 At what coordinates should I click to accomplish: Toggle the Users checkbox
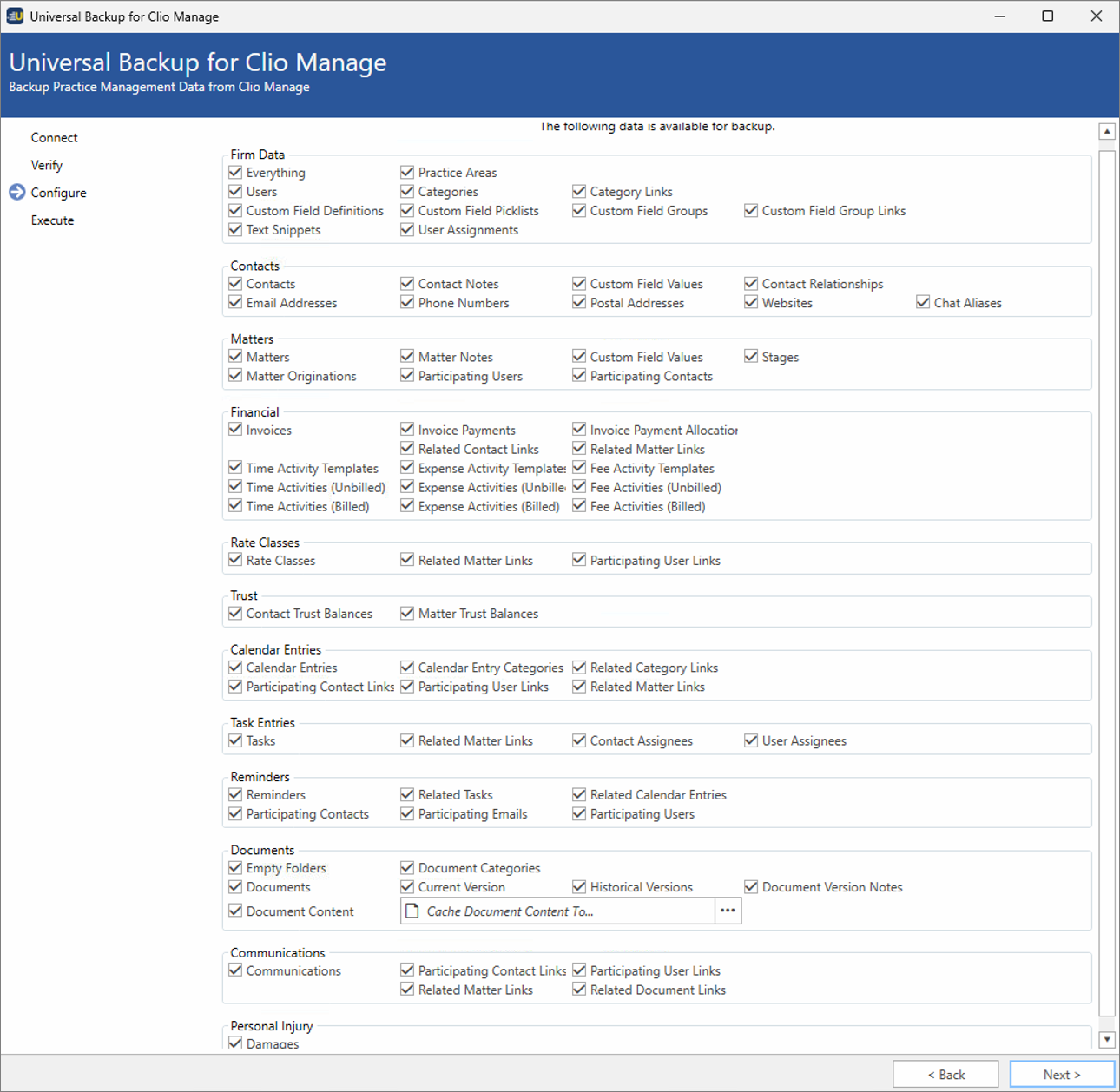click(x=235, y=191)
